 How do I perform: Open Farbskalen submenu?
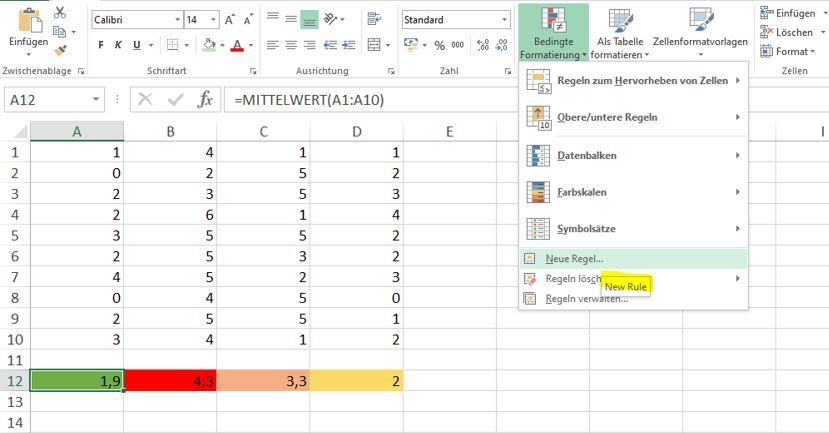(x=633, y=192)
